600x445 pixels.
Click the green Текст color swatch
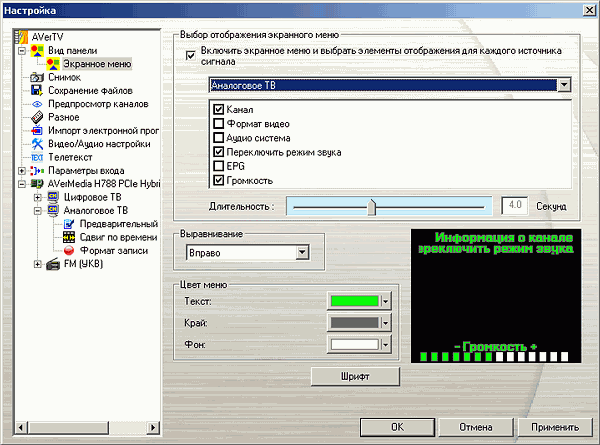[x=353, y=300]
